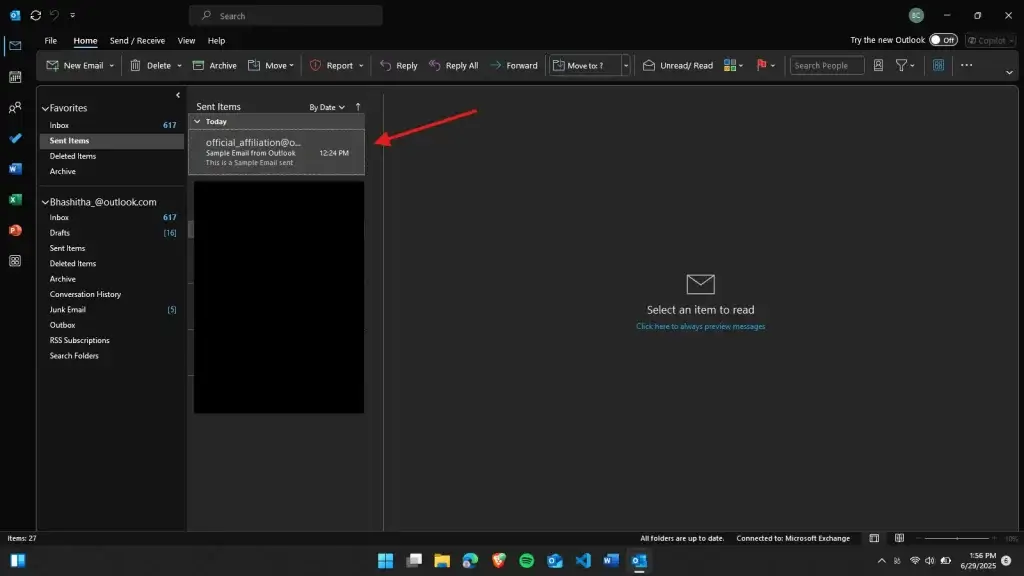Open the Calendar module in the navigation bar
The height and width of the screenshot is (576, 1024).
coord(15,77)
